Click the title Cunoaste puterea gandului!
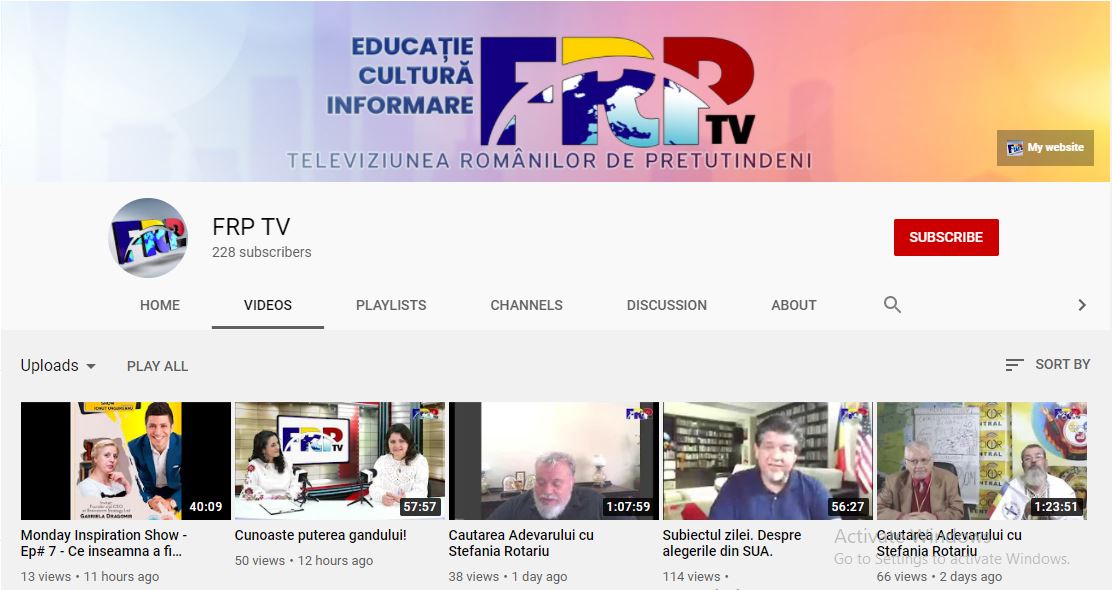Viewport: 1112px width, 590px height. 321,535
